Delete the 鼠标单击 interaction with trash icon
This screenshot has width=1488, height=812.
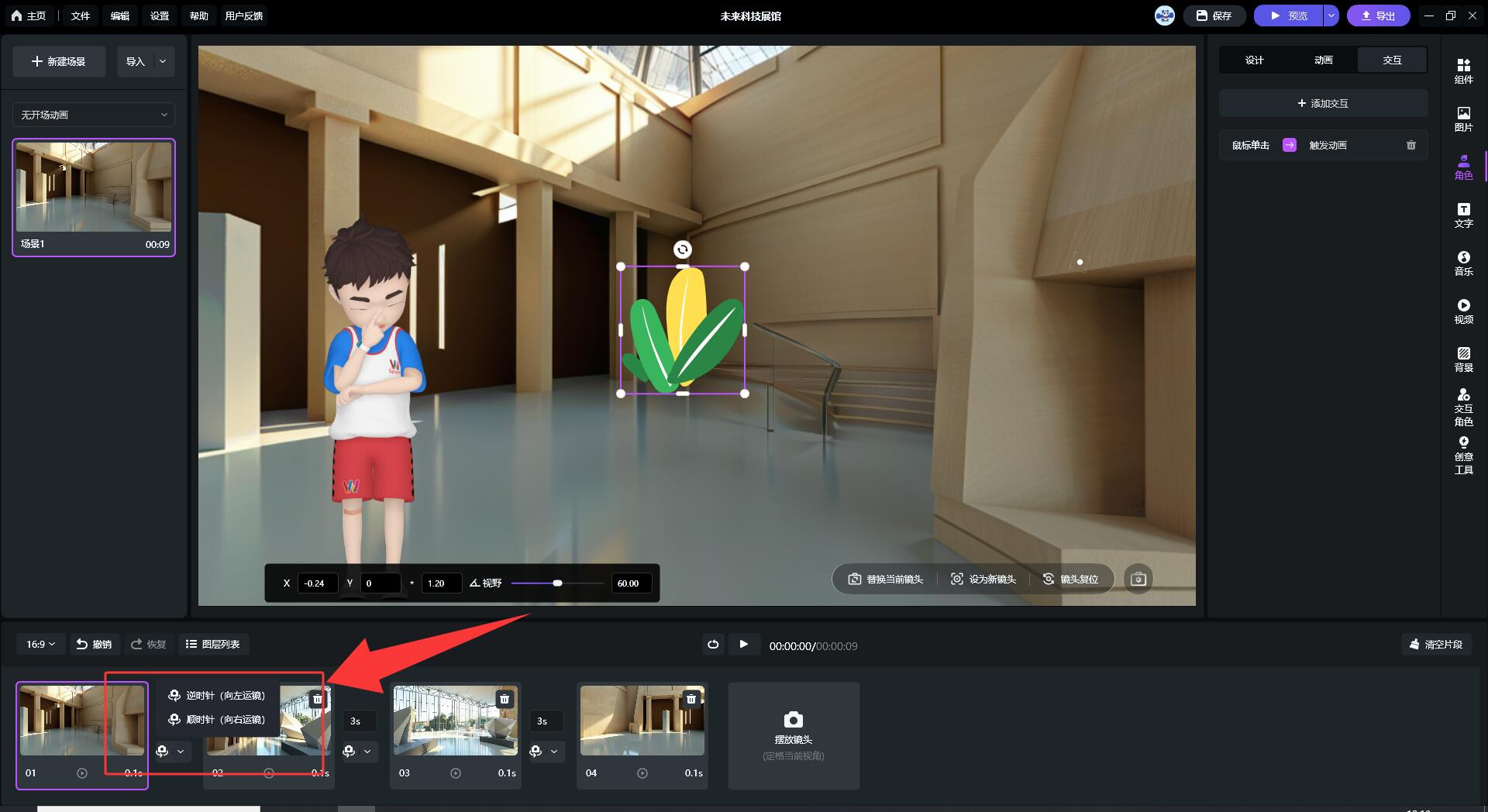point(1410,145)
